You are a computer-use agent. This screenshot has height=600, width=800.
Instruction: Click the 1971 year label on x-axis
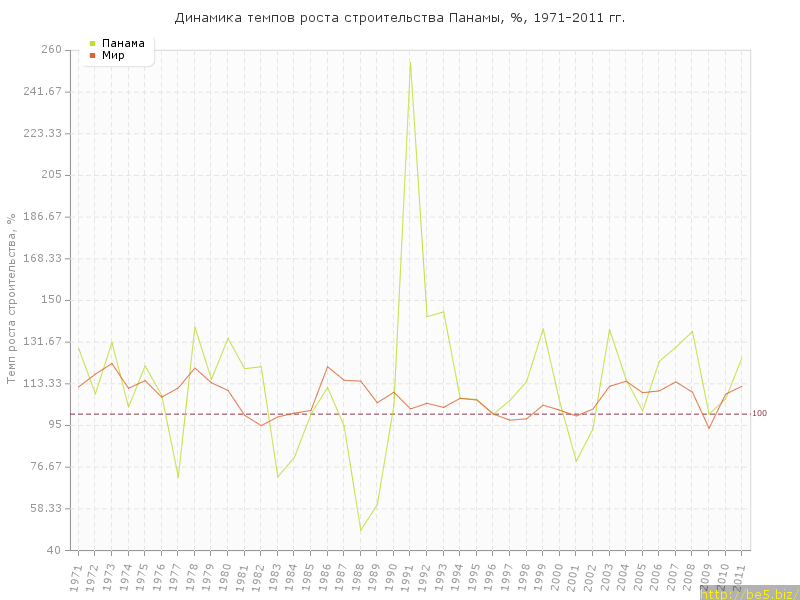coord(76,577)
